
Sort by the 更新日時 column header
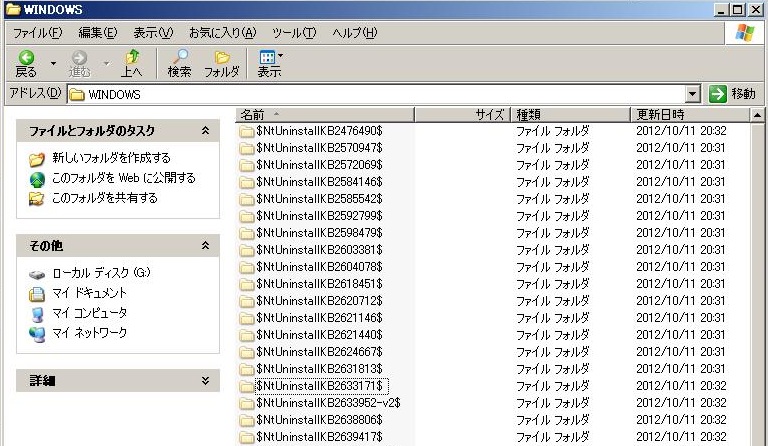tap(690, 115)
